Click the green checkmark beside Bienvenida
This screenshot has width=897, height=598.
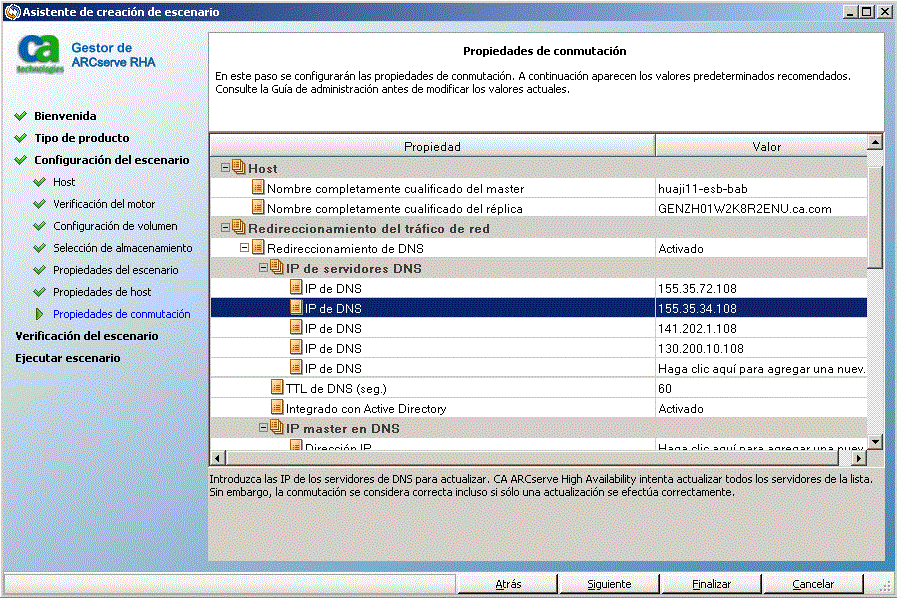coord(21,116)
